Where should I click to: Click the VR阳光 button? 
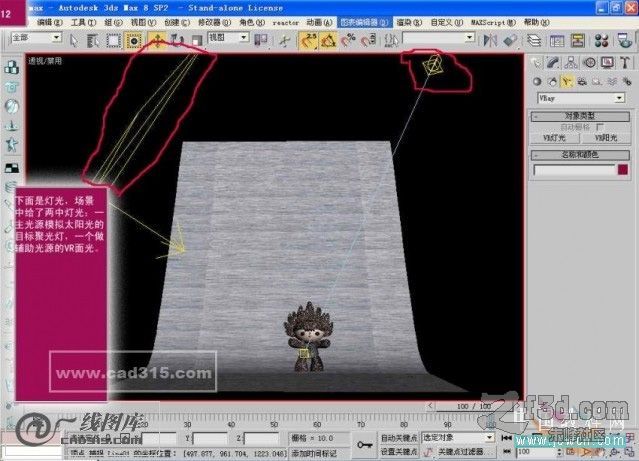pyautogui.click(x=606, y=138)
